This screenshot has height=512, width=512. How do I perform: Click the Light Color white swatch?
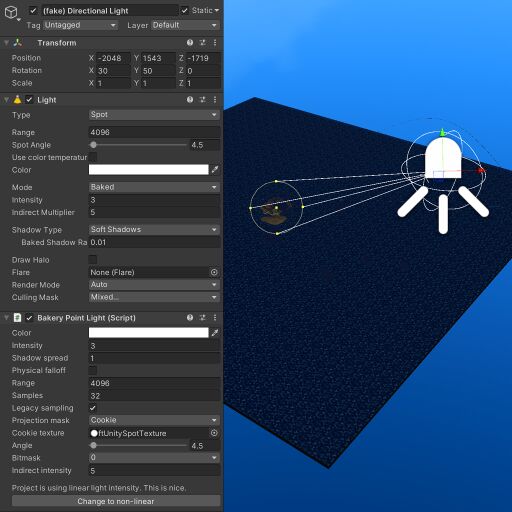pos(149,170)
